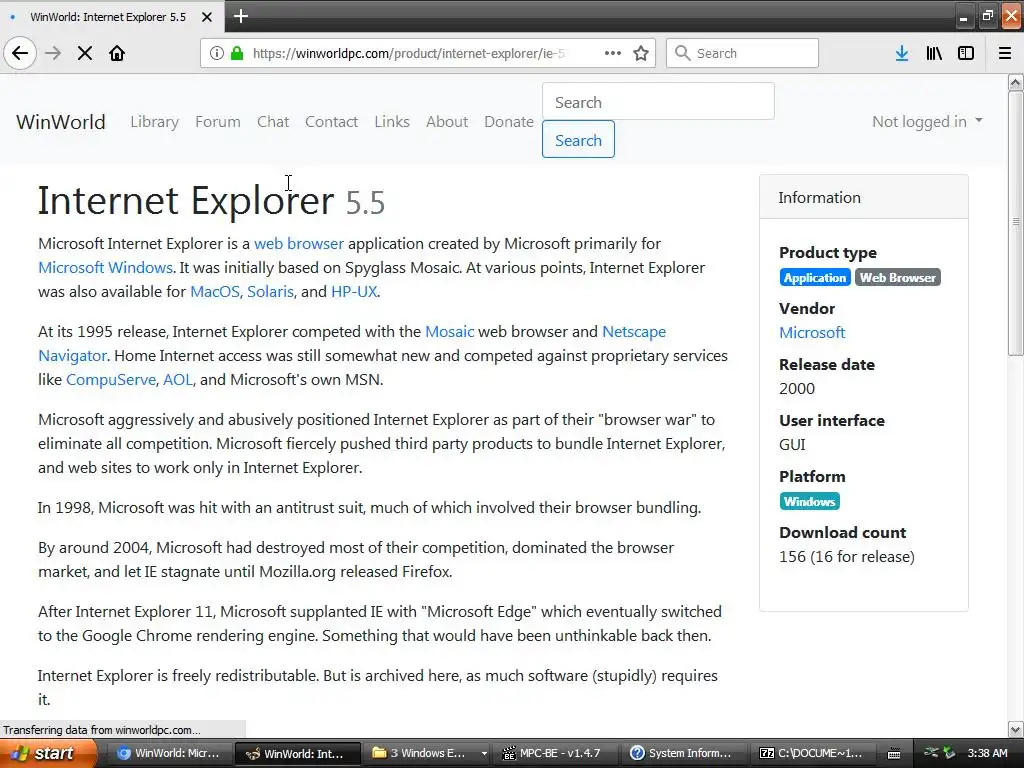This screenshot has width=1024, height=768.
Task: Follow the HP-UX link
Action: (354, 291)
